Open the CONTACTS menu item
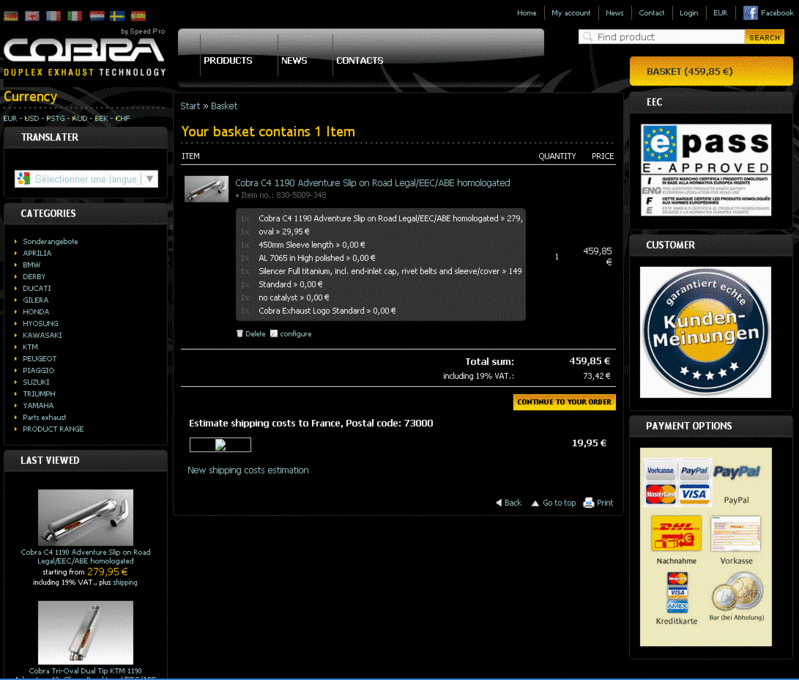Viewport: 799px width, 680px height. tap(360, 60)
